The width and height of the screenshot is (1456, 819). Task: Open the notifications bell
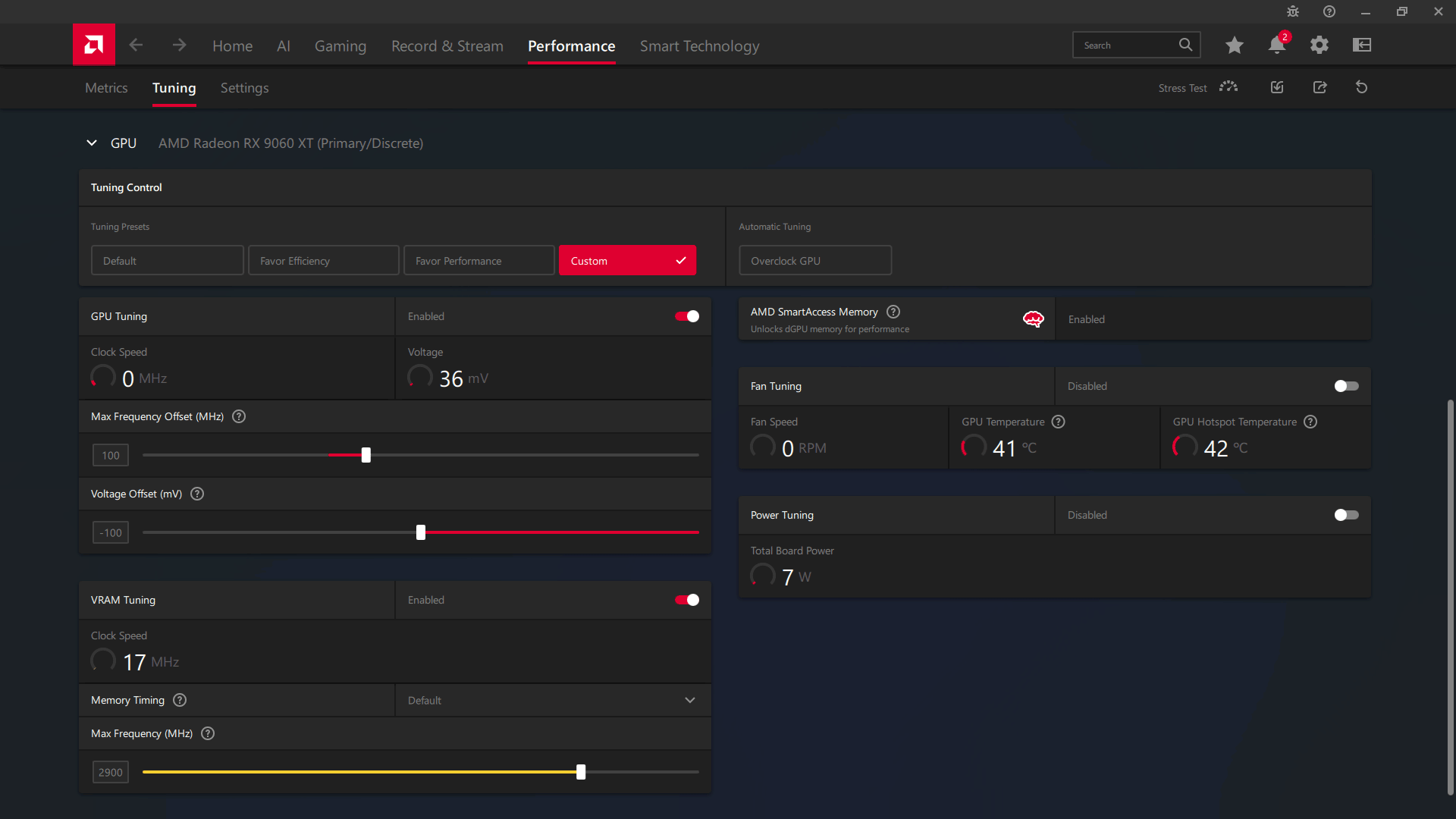pos(1276,45)
